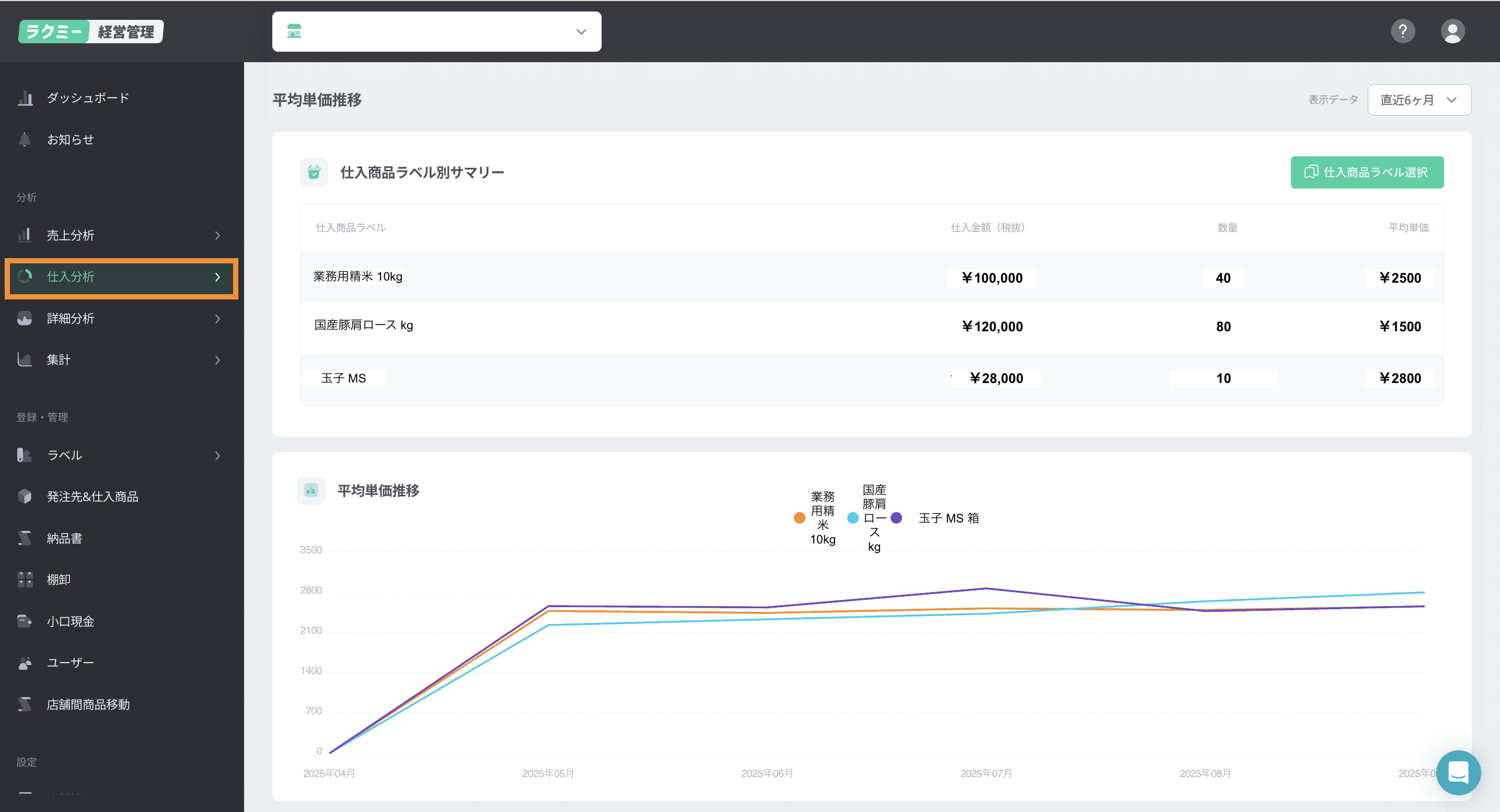The height and width of the screenshot is (812, 1500).
Task: Toggle 国産豚肩ロース kg blue legend series
Action: [x=853, y=518]
